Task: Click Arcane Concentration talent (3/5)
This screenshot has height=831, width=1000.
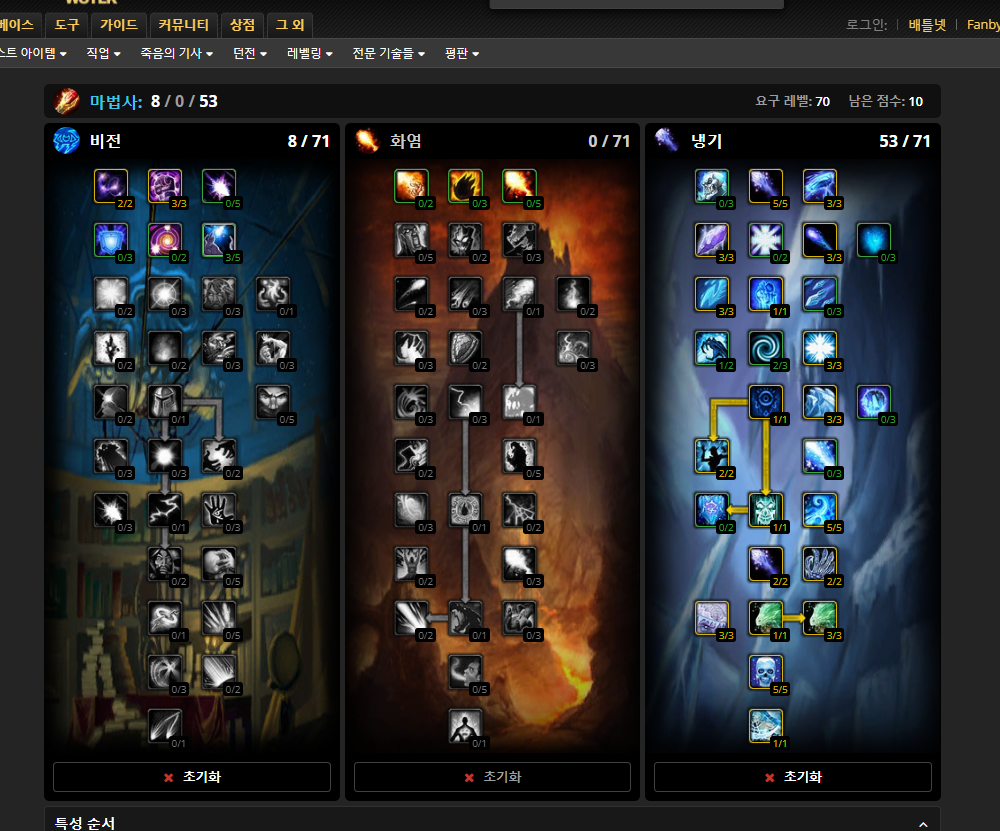Action: (x=219, y=240)
